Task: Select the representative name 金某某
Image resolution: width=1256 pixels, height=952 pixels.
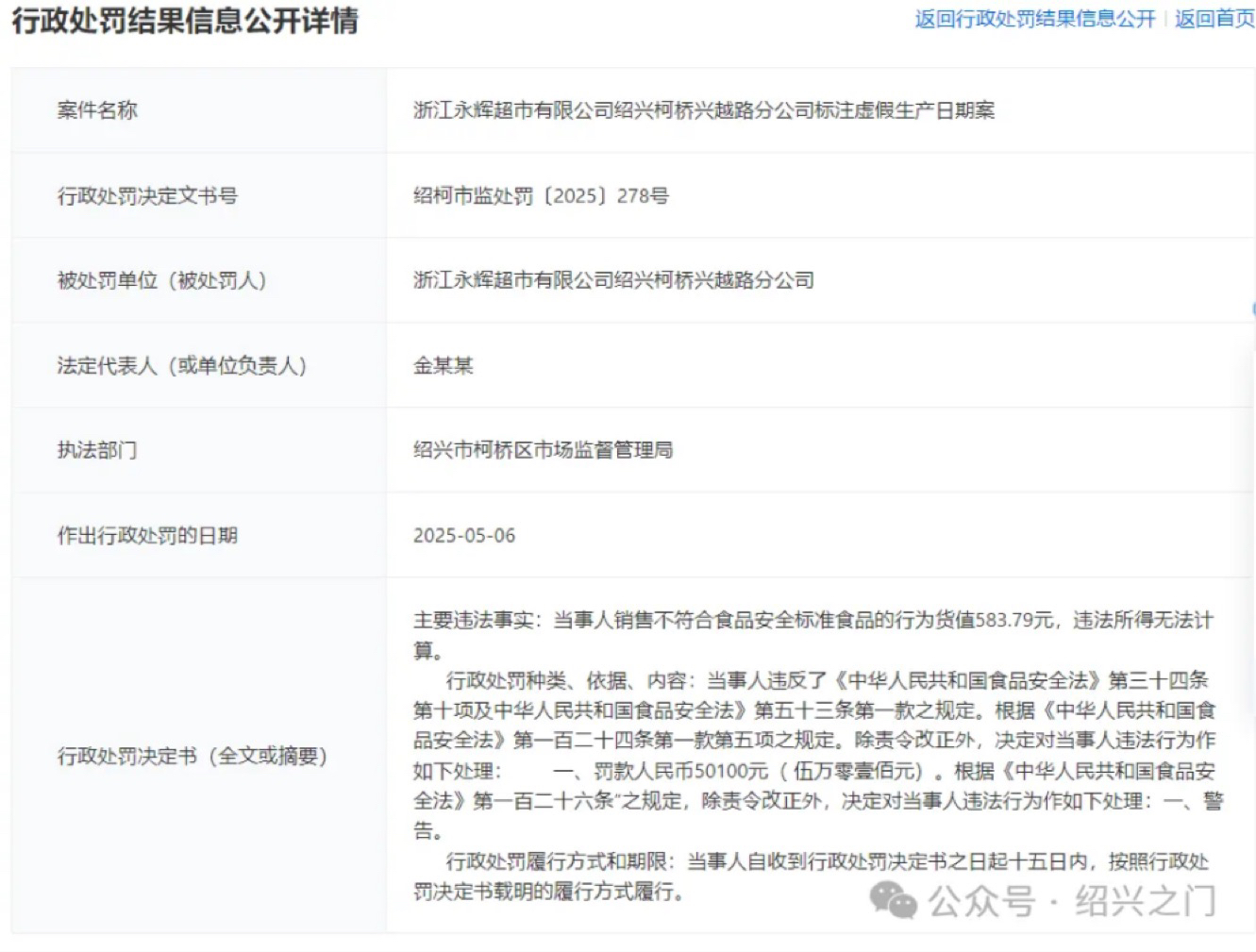Action: coord(443,365)
